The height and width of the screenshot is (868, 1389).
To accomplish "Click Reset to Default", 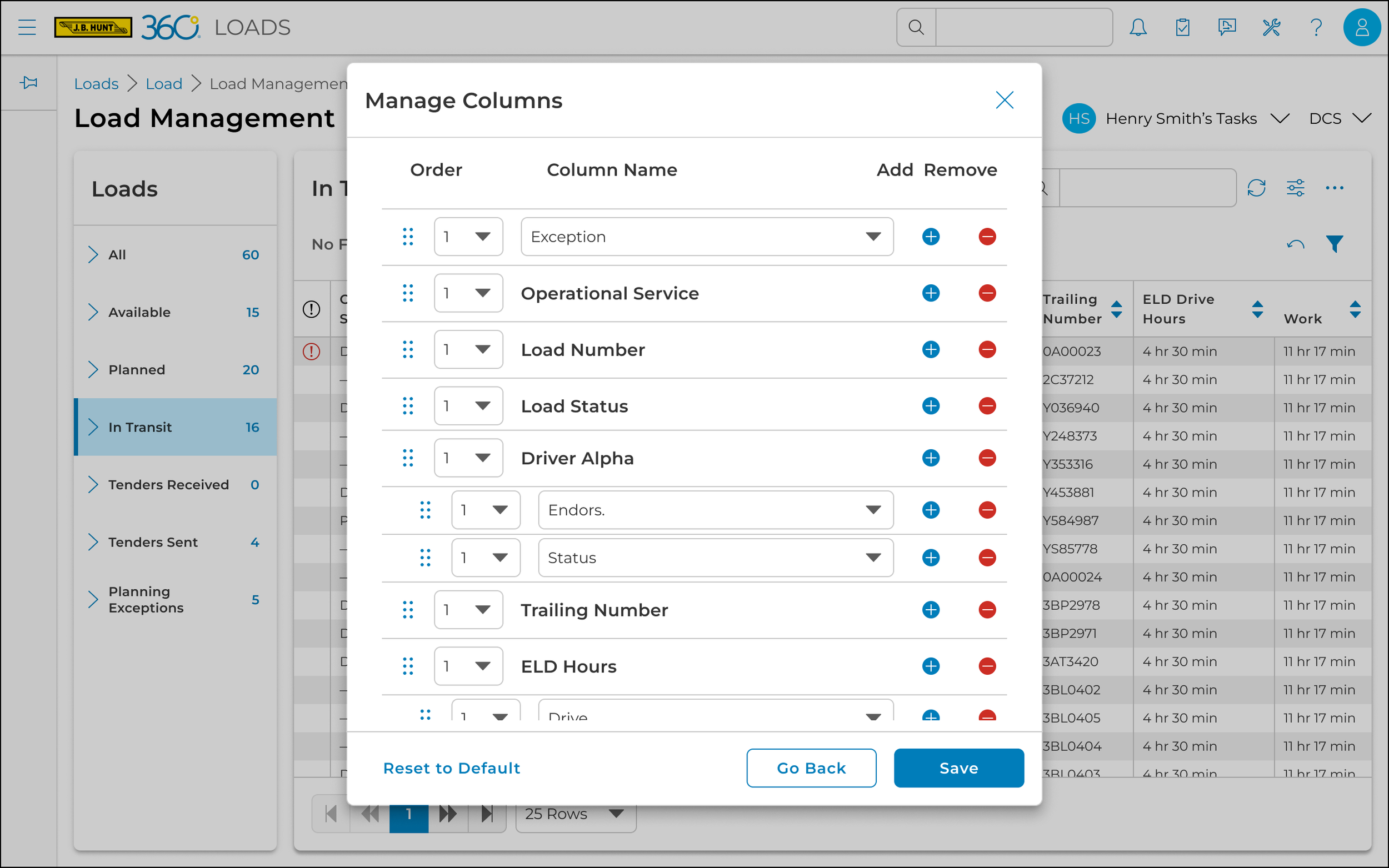I will pyautogui.click(x=452, y=767).
